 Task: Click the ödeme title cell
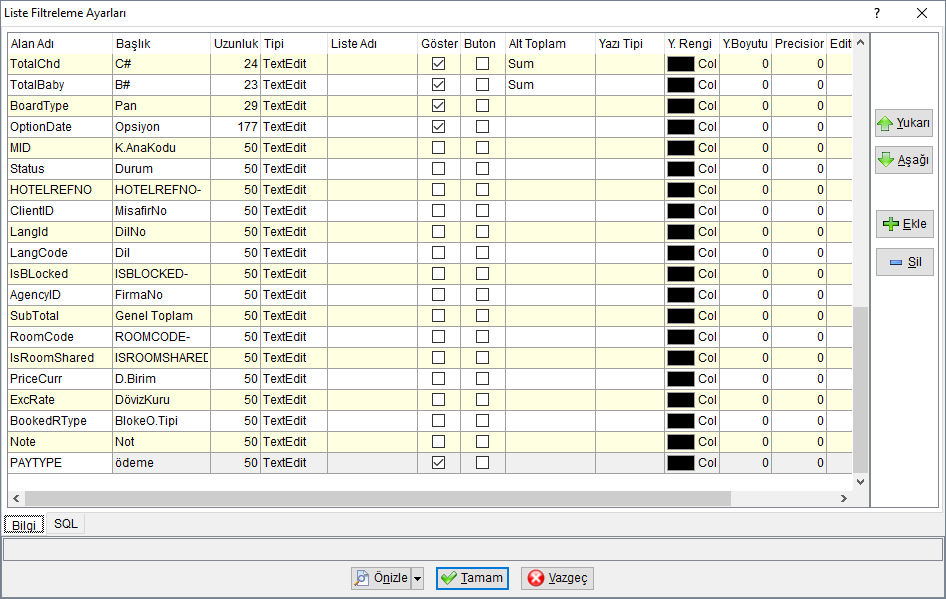[161, 463]
